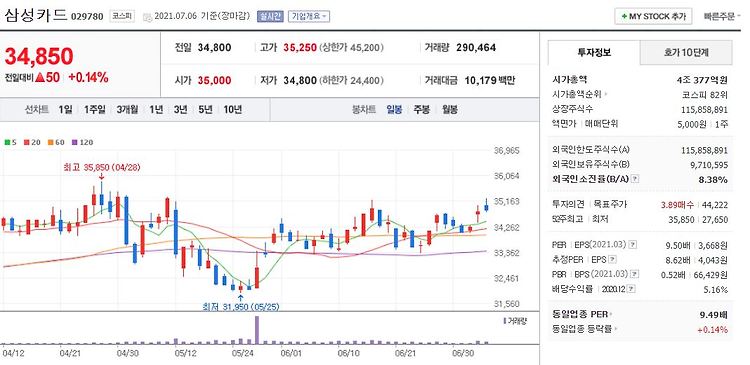Viewport: 750px width, 365px height.
Task: Open help icon beside 추정PER EPS
Action: tap(612, 260)
